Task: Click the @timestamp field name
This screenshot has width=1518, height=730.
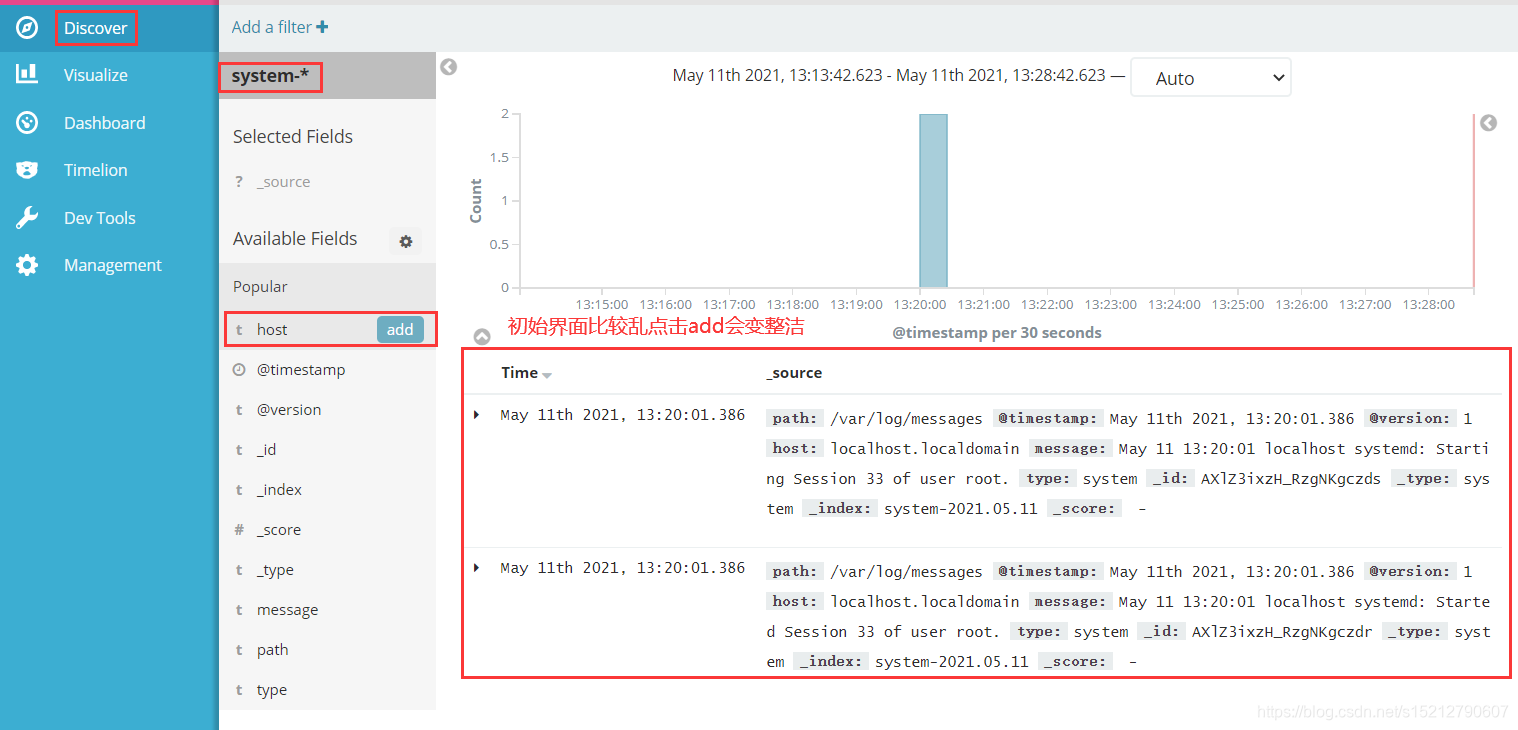Action: (301, 370)
